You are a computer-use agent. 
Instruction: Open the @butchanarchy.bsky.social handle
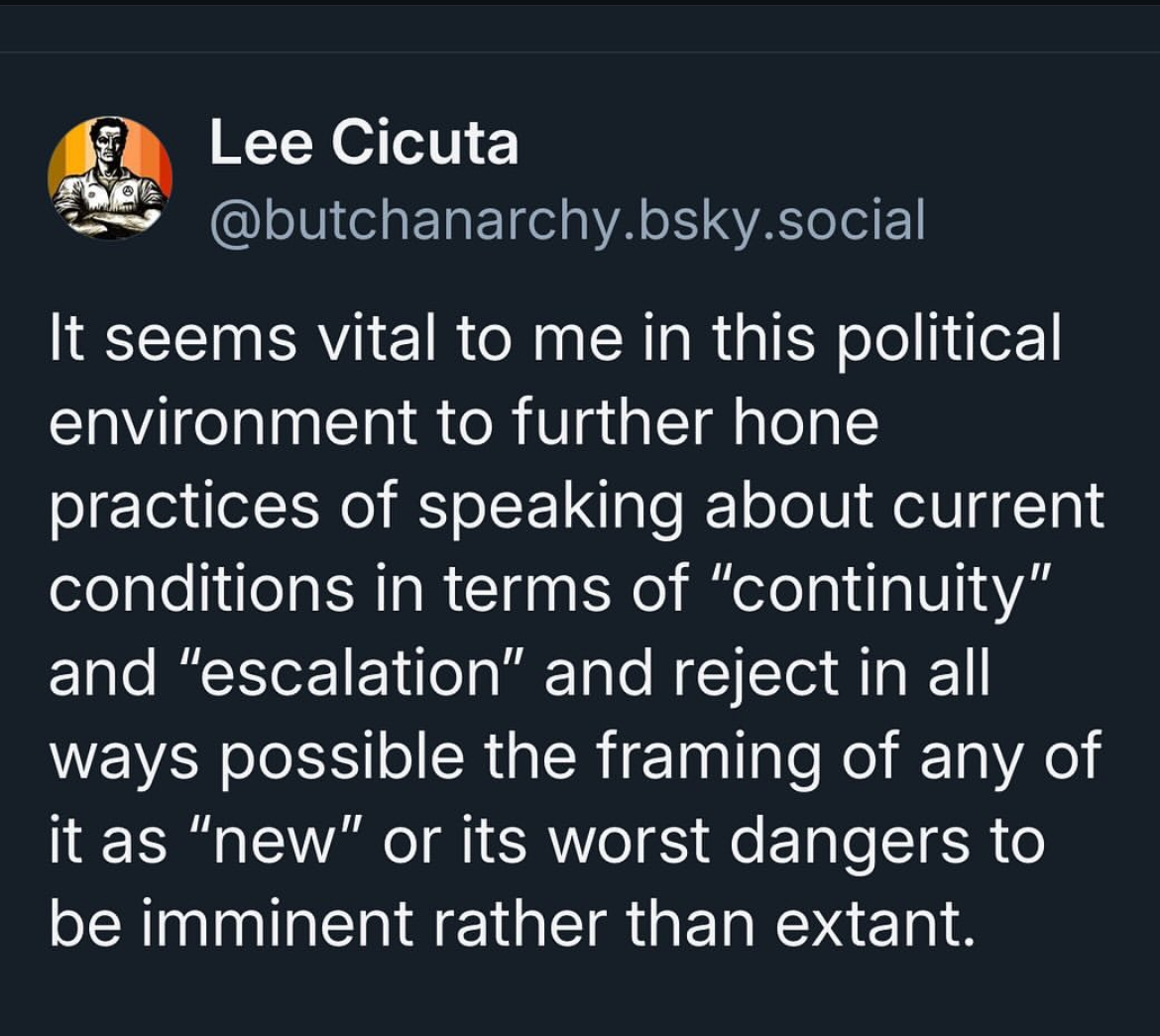tap(567, 219)
